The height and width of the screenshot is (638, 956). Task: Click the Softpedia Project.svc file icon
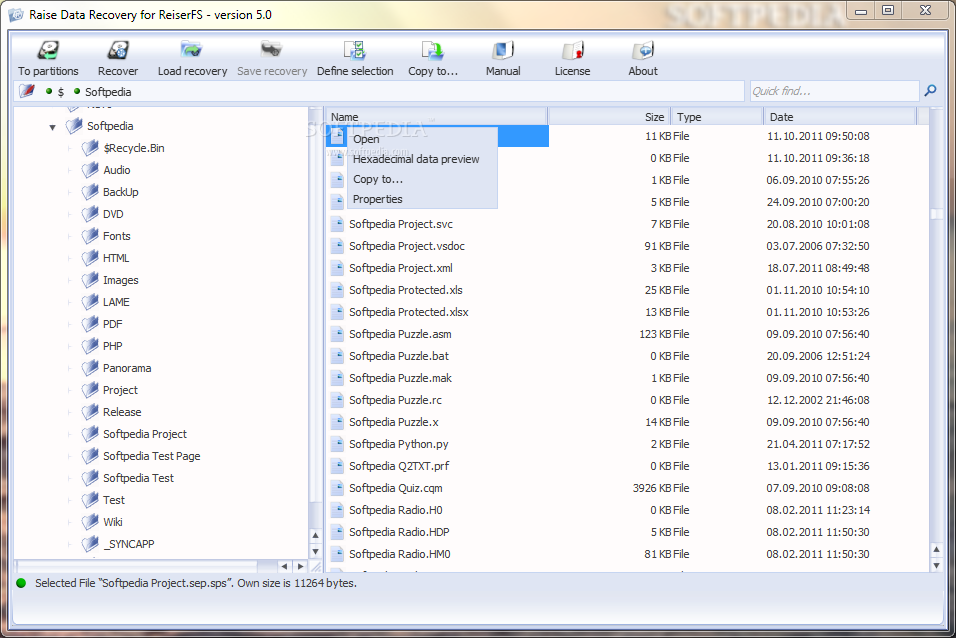click(337, 224)
